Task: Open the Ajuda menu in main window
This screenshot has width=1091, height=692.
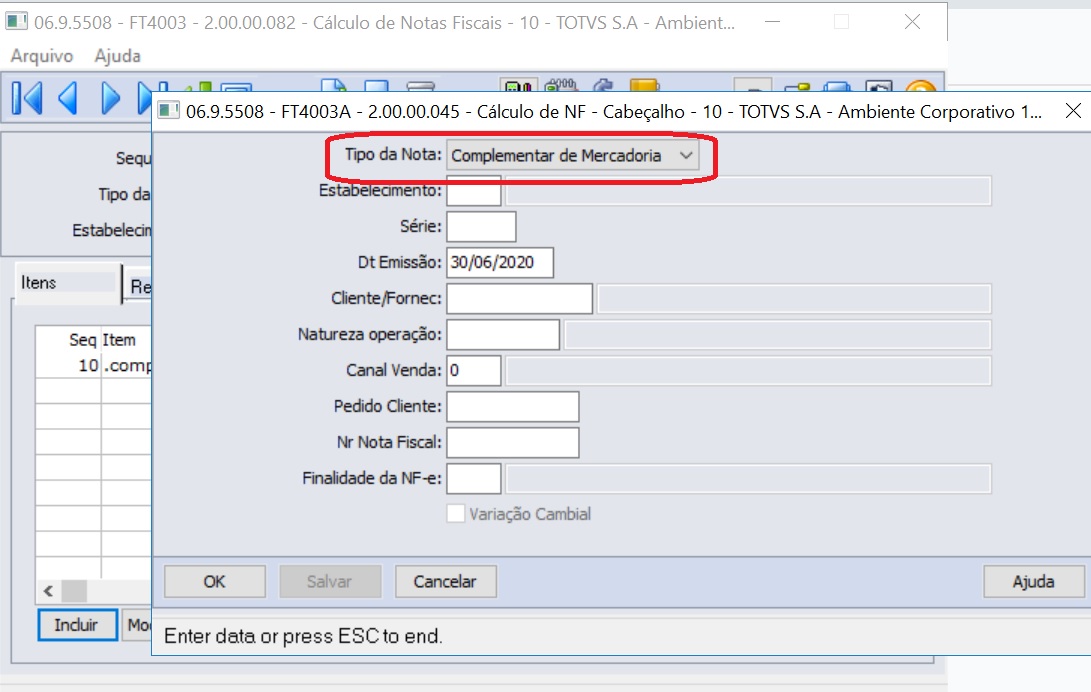Action: 118,56
